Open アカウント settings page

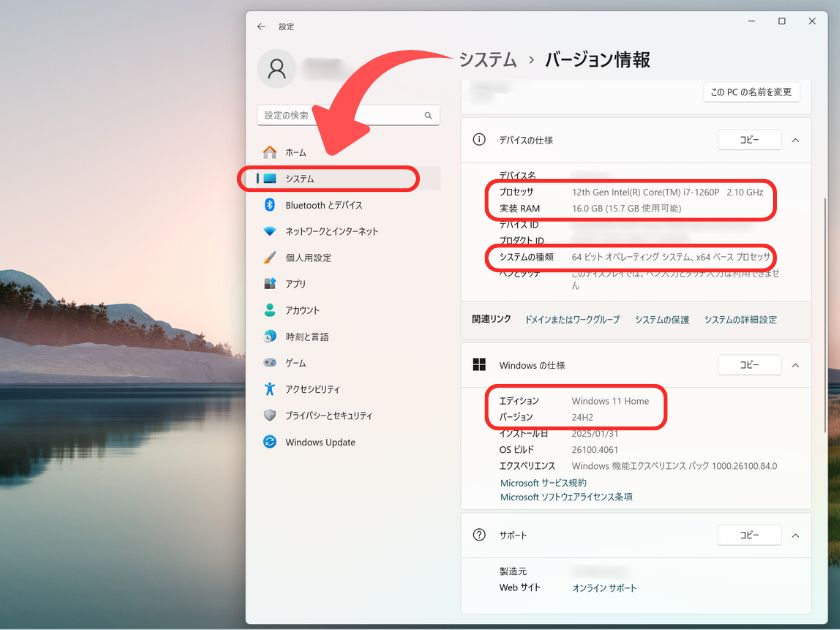pyautogui.click(x=349, y=310)
